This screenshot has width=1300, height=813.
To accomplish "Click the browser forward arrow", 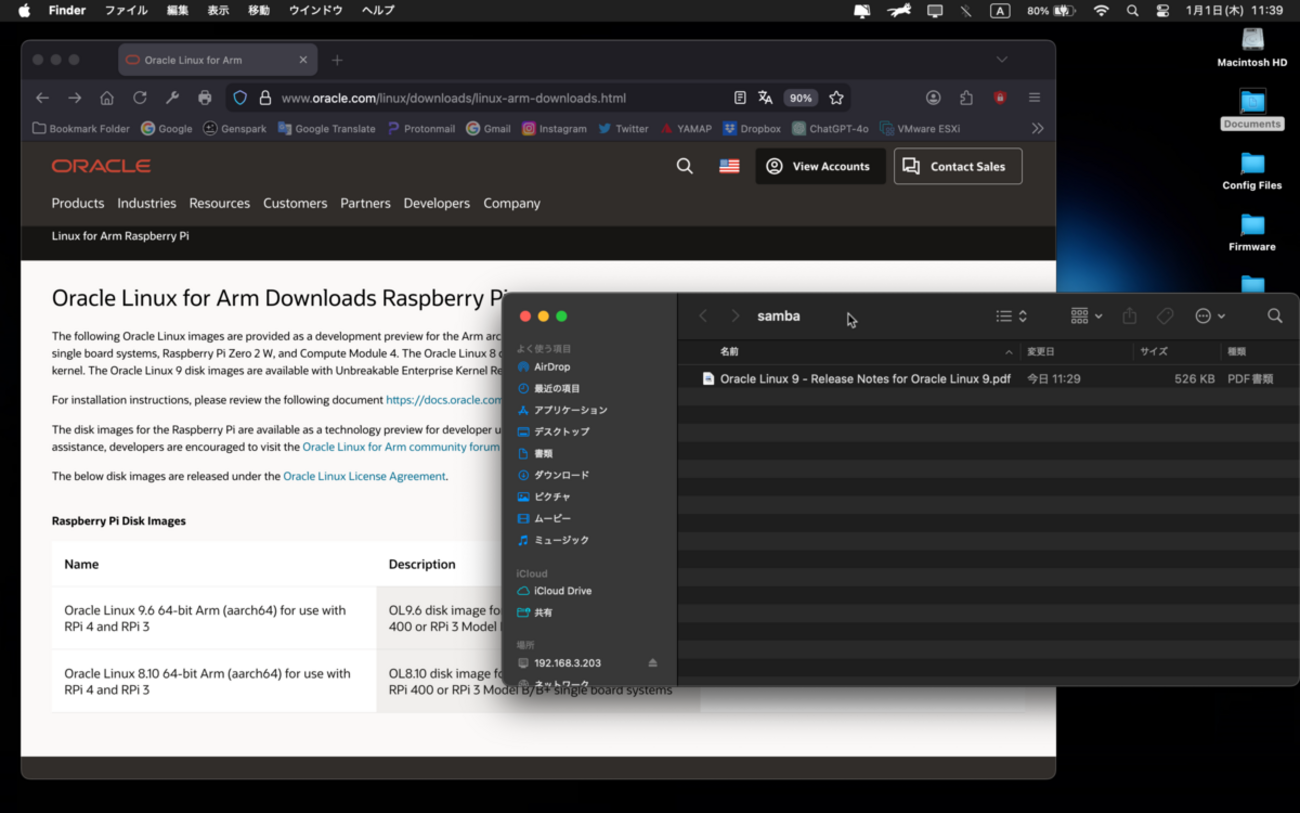I will pos(75,98).
